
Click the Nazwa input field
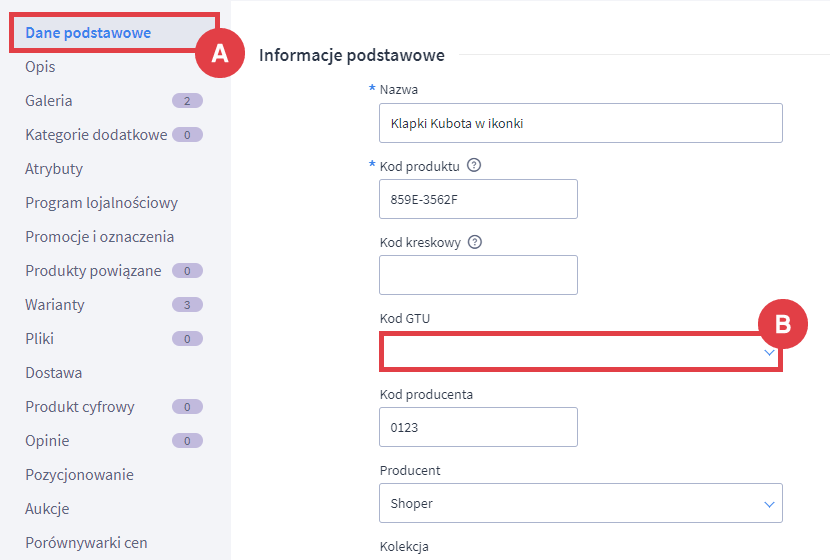click(580, 123)
